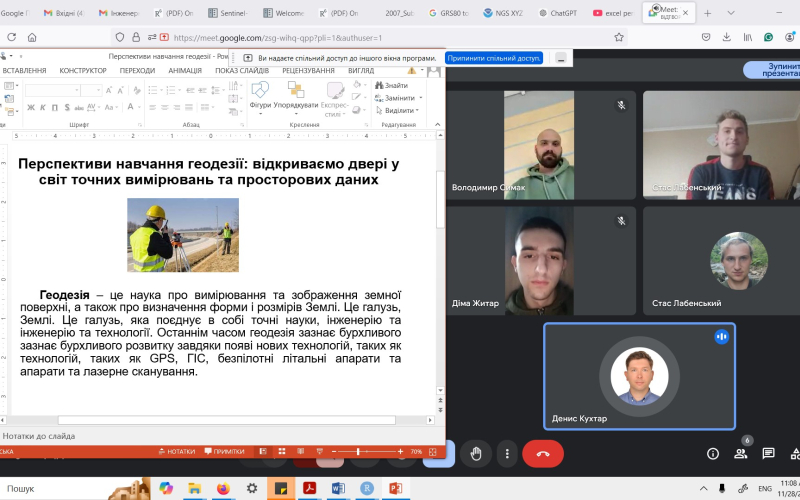The width and height of the screenshot is (800, 500).
Task: Open change case Aa dropdown
Action: pyautogui.click(x=111, y=107)
